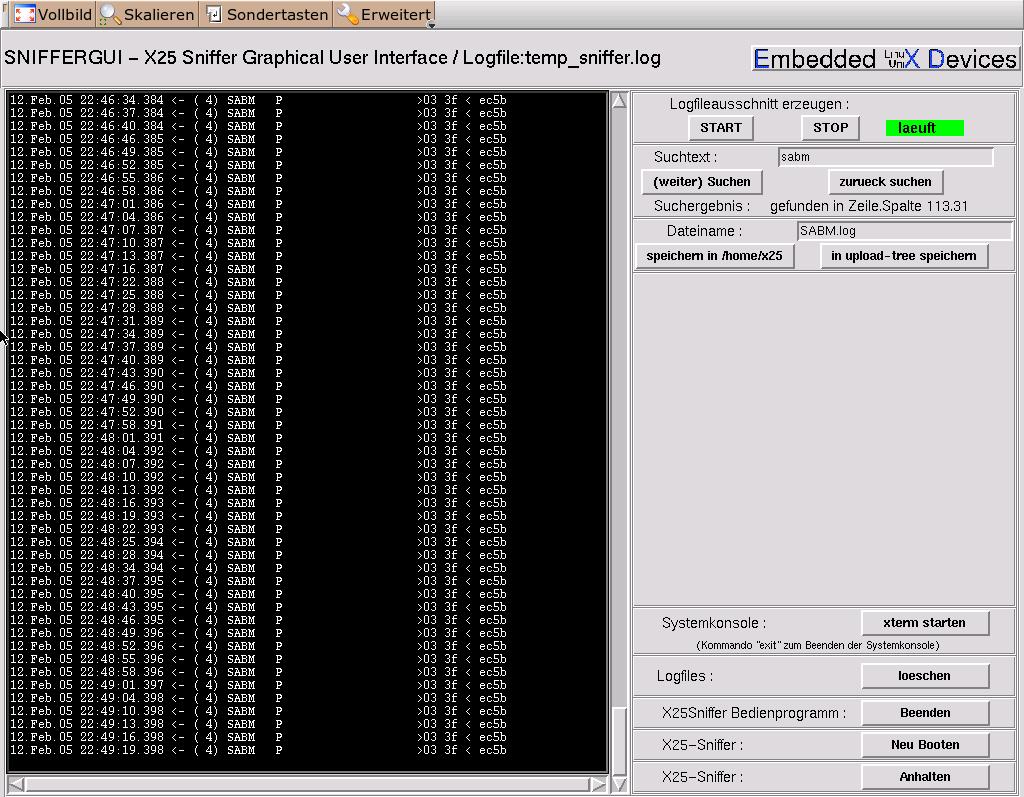Focus the Suchtext field containing sabm
The image size is (1024, 797).
[886, 157]
